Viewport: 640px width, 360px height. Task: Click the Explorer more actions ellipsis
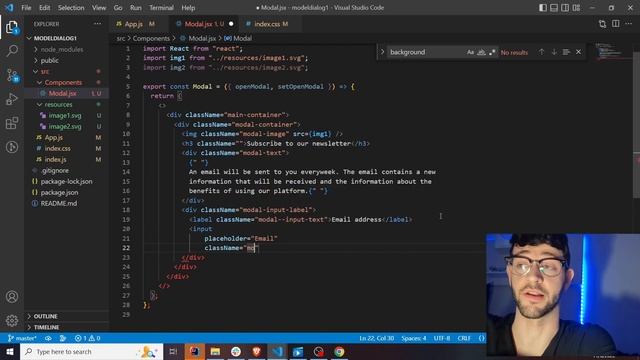coord(97,24)
